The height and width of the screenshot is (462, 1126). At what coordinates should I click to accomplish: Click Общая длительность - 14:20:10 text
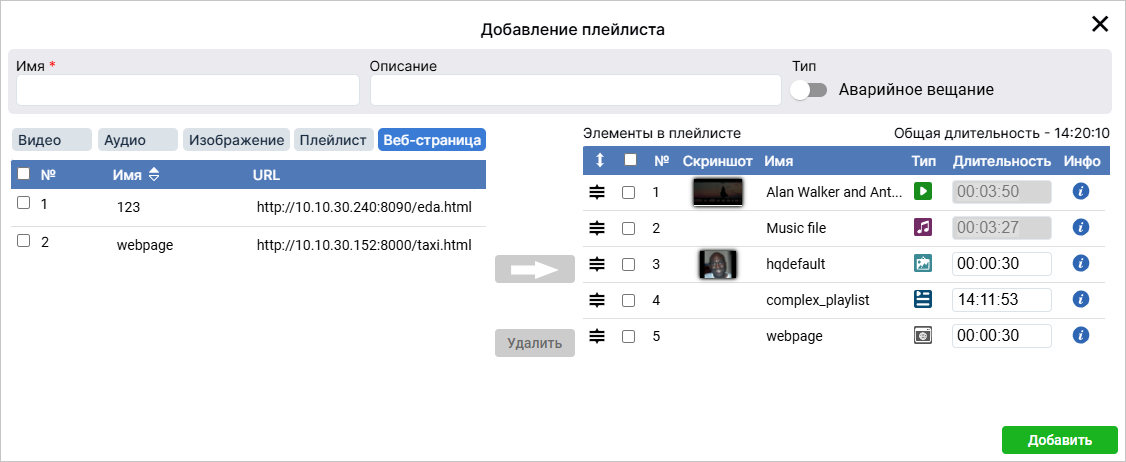[1002, 133]
